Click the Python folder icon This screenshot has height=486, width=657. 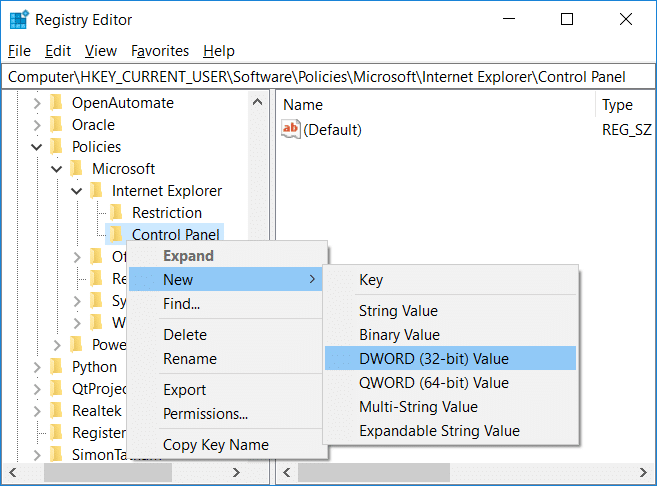[x=57, y=367]
